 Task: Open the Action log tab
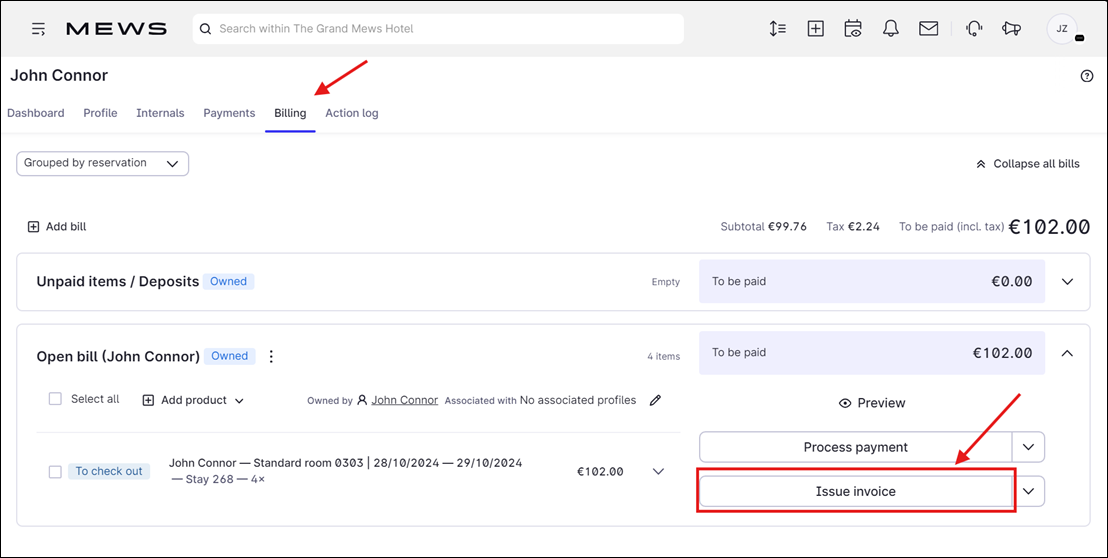352,113
